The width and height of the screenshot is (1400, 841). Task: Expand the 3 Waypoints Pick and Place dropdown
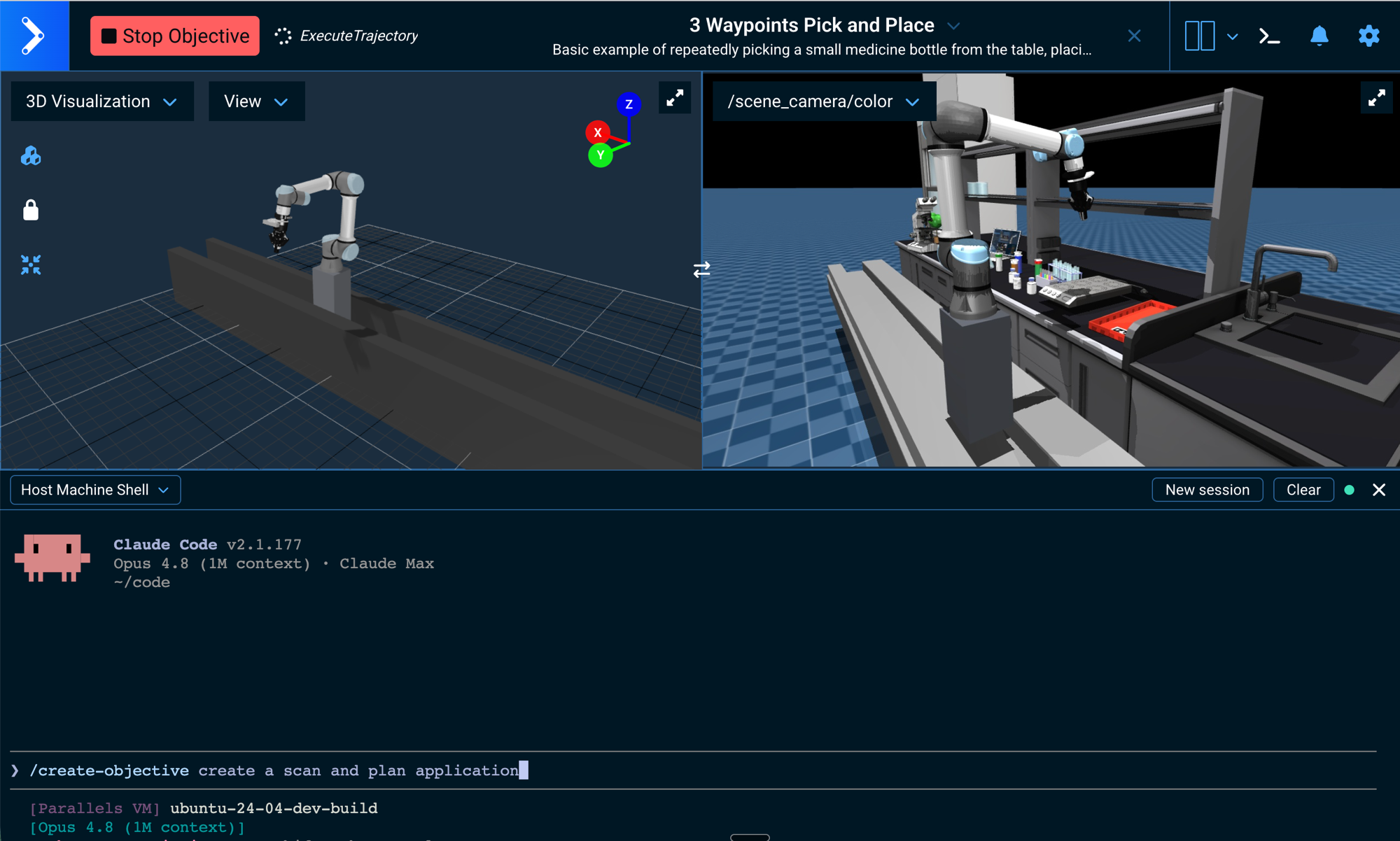953,26
